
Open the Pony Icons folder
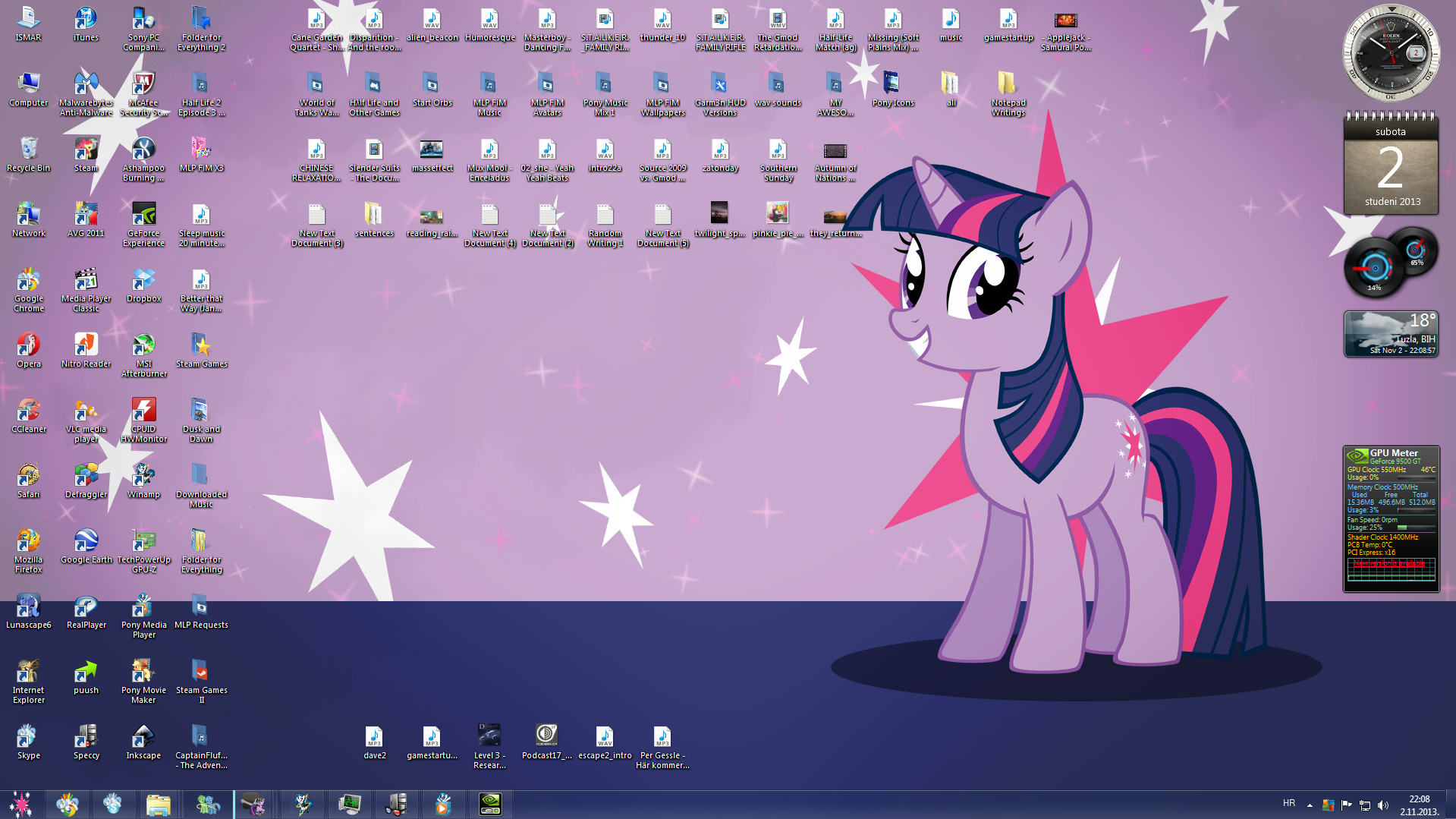point(893,90)
